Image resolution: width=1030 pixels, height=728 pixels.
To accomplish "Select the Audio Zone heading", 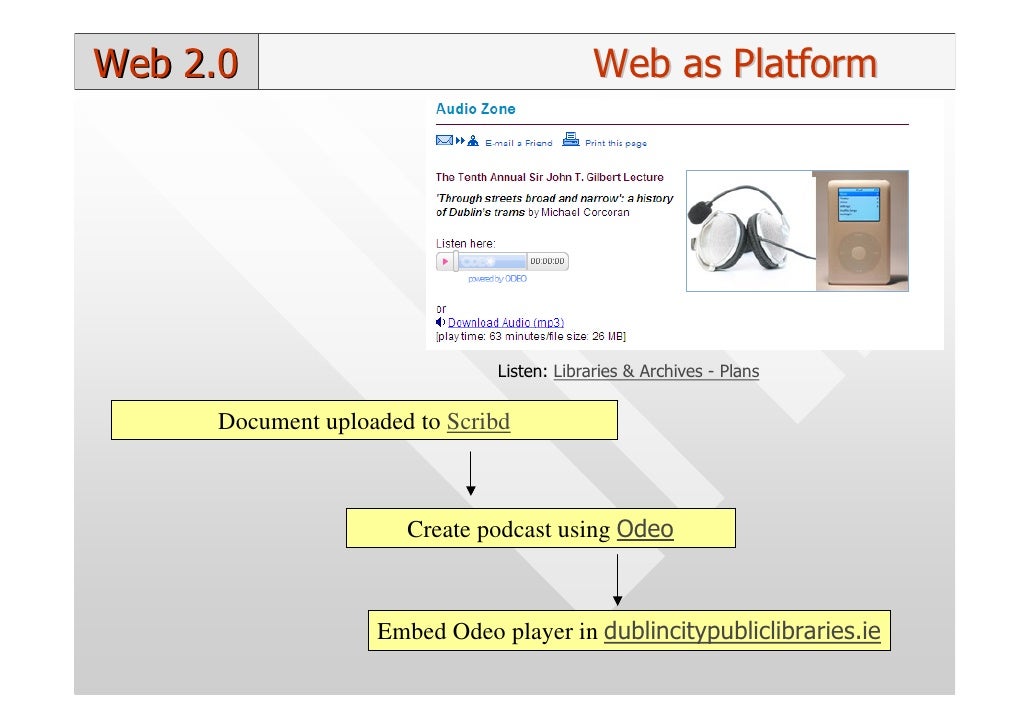I will 476,109.
